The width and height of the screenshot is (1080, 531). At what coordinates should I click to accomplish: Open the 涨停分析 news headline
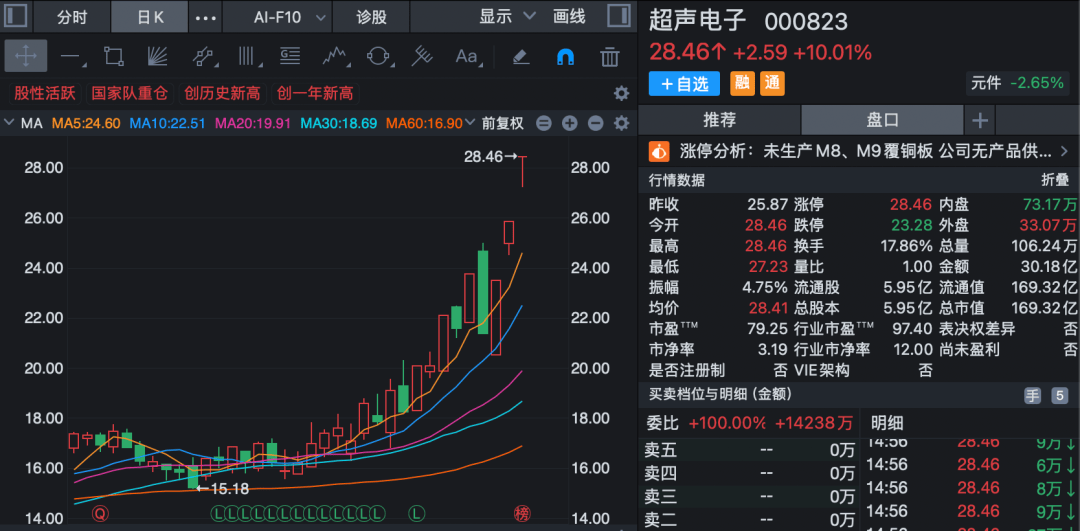[865, 150]
